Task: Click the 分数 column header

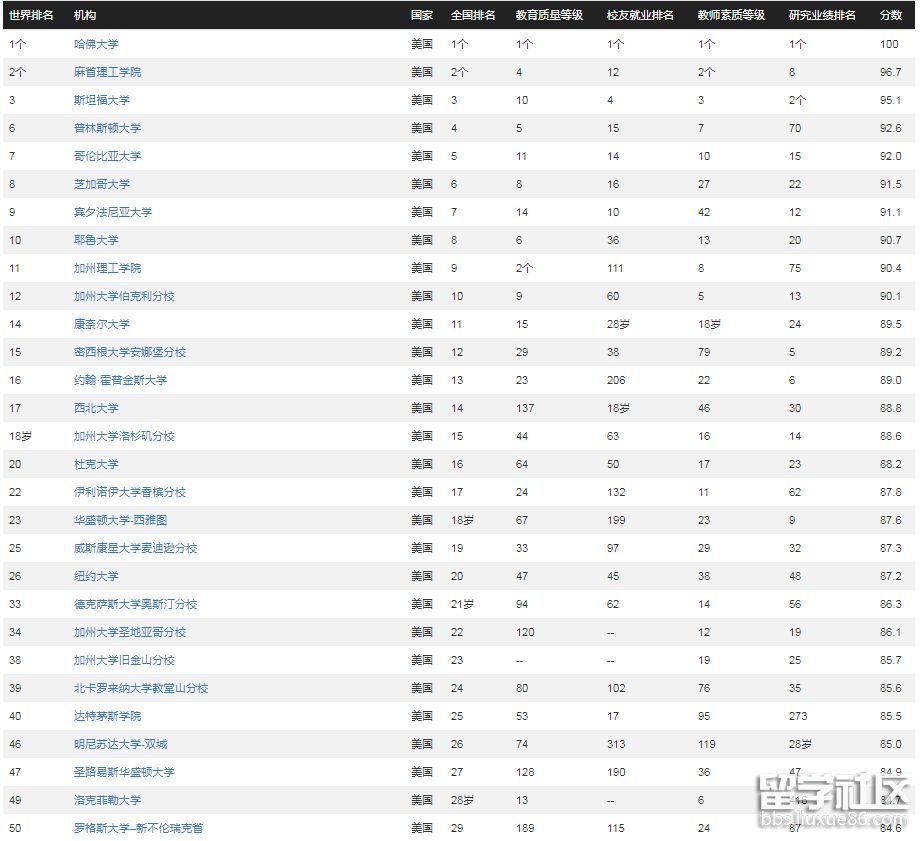Action: [890, 16]
